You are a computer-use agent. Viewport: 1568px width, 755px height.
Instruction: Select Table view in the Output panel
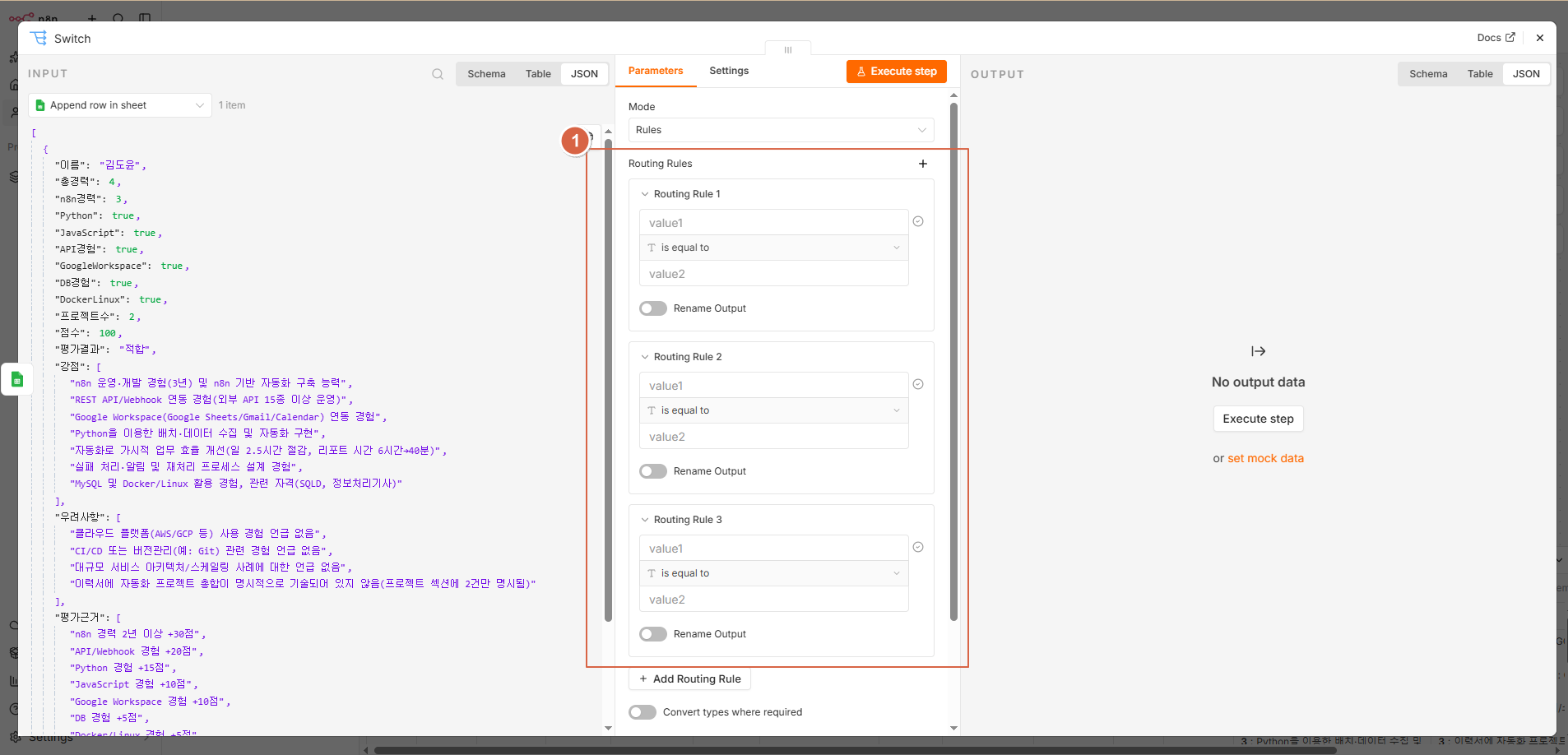pyautogui.click(x=1480, y=74)
